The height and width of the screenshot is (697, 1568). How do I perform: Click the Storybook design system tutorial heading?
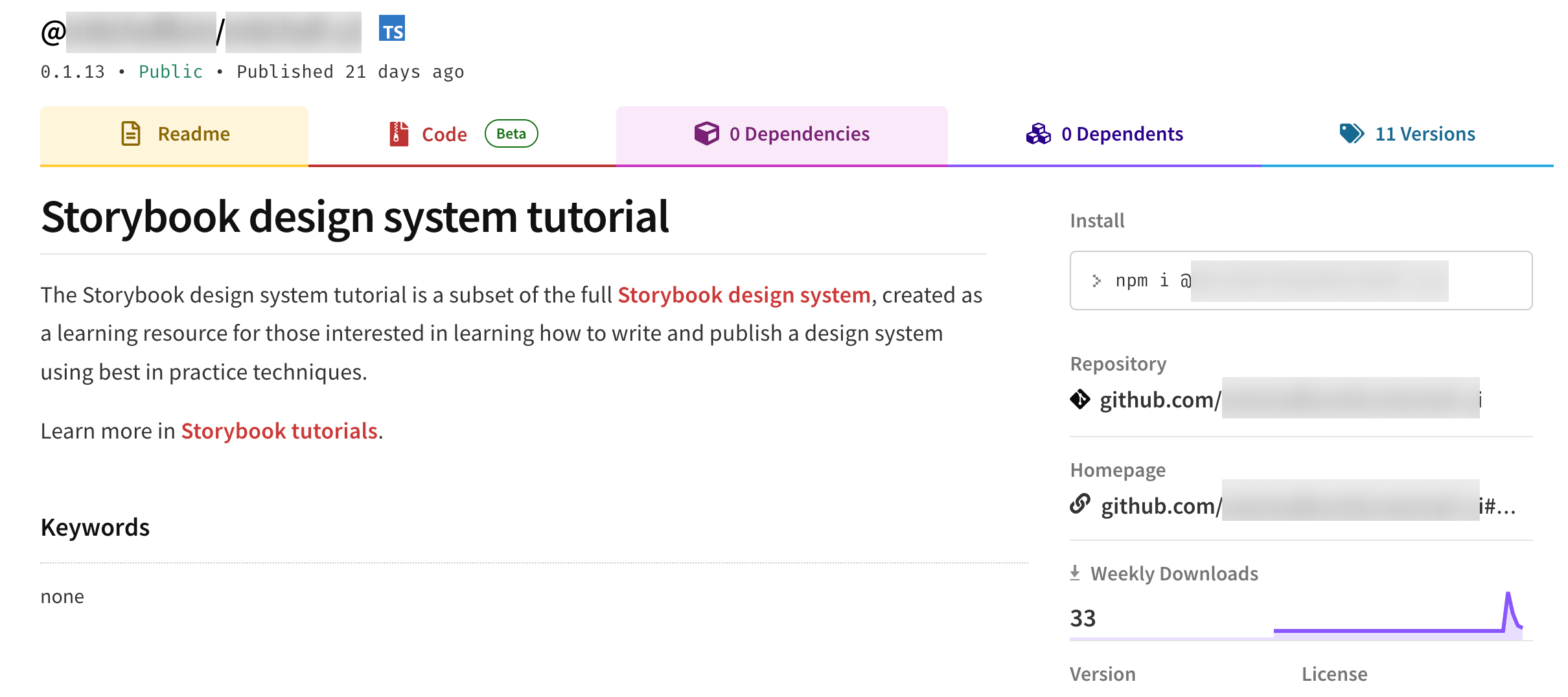tap(354, 216)
